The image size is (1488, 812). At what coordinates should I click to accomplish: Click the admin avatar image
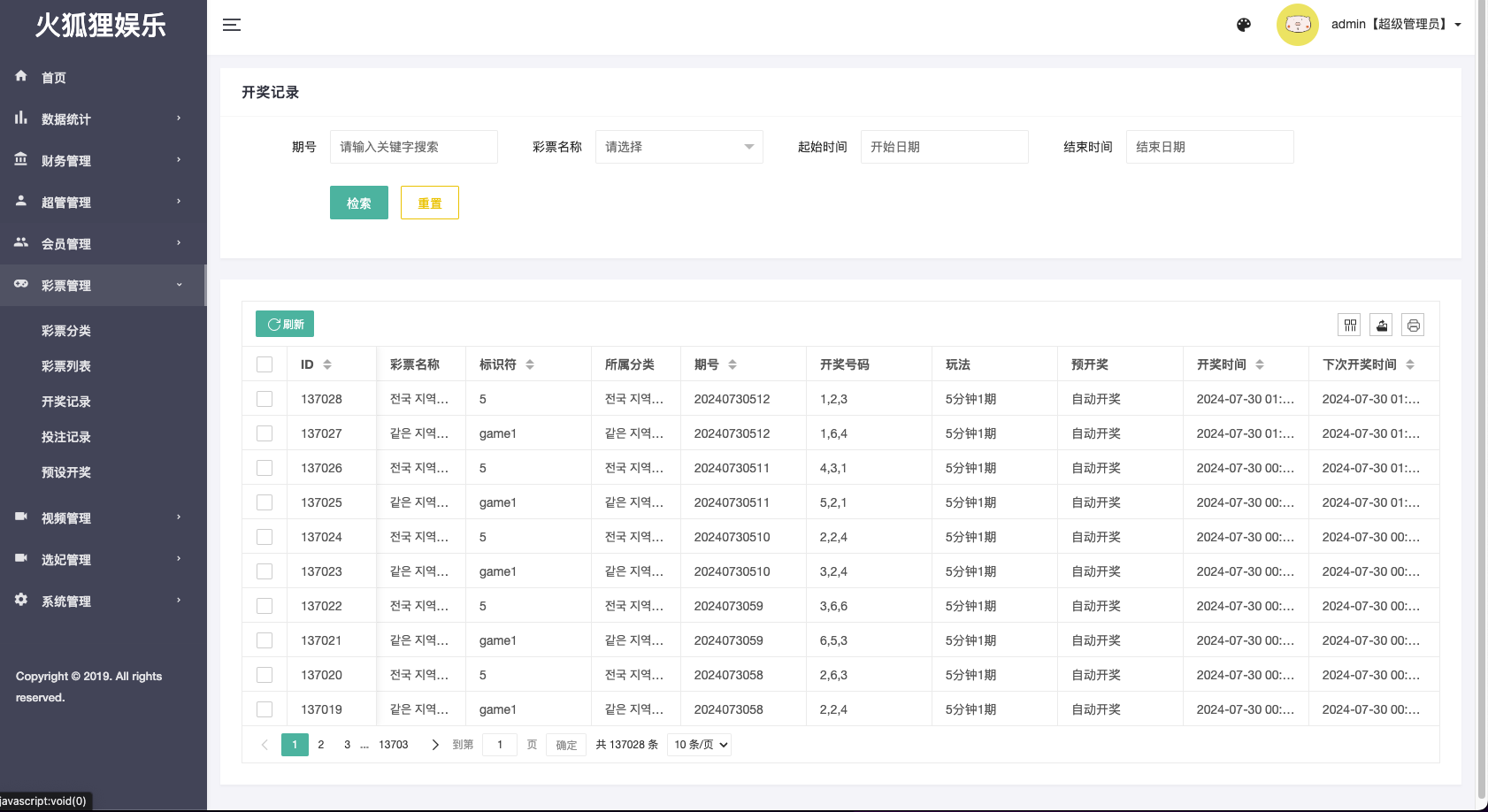[x=1297, y=25]
